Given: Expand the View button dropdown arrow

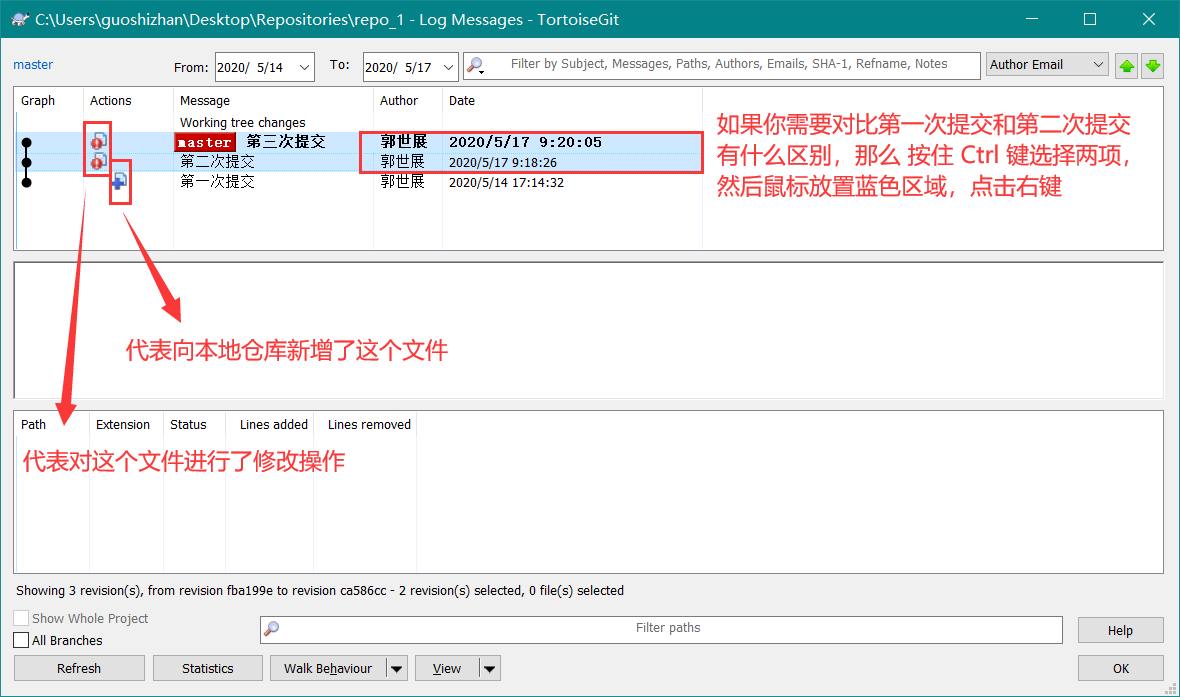Looking at the screenshot, I should tap(489, 669).
